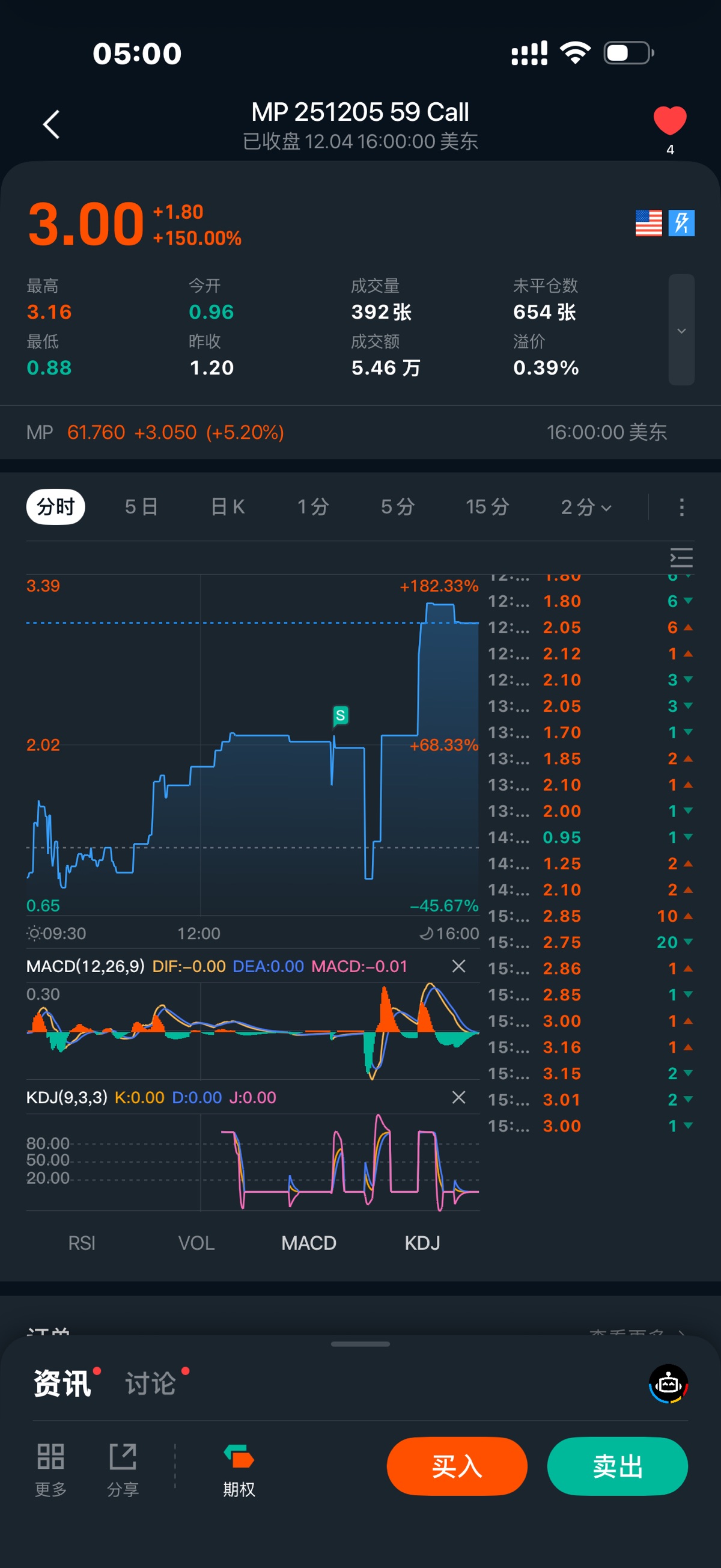Toggle the RSI indicator
721x1568 pixels.
pyautogui.click(x=82, y=1243)
